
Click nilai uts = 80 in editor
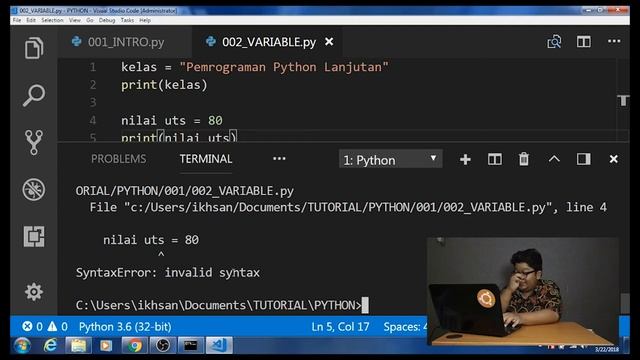(172, 120)
